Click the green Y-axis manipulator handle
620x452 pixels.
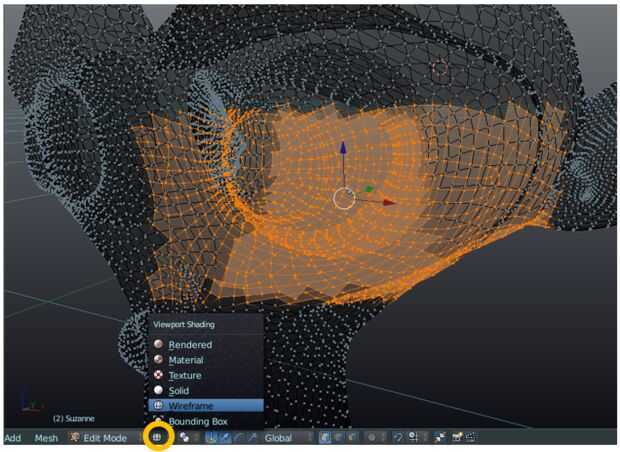pos(369,189)
